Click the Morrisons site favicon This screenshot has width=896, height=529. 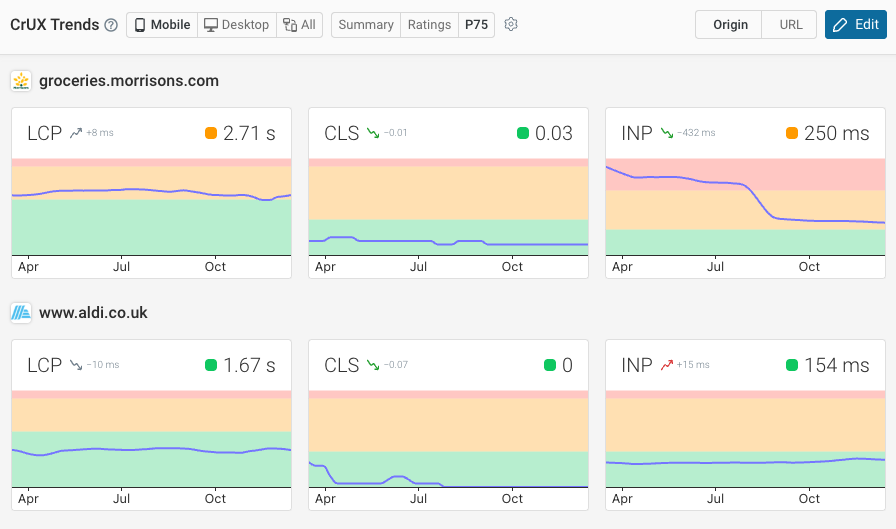[21, 81]
